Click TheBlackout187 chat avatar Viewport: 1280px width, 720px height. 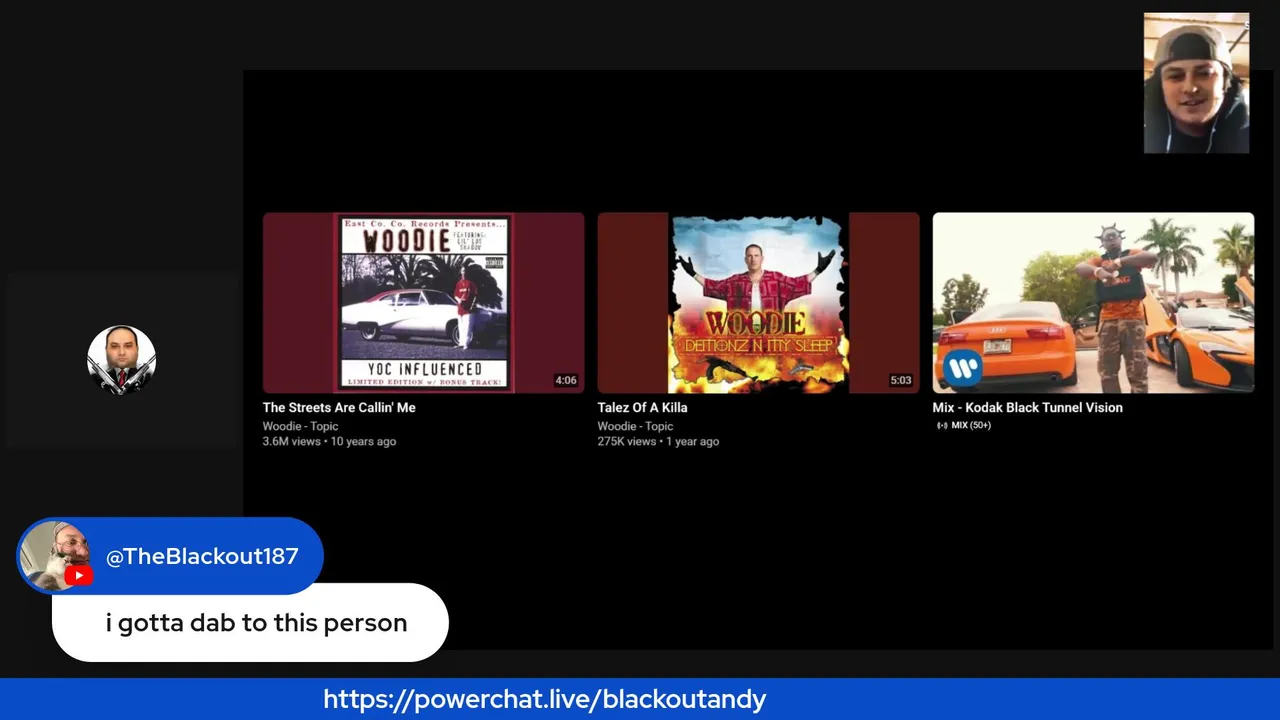click(54, 556)
